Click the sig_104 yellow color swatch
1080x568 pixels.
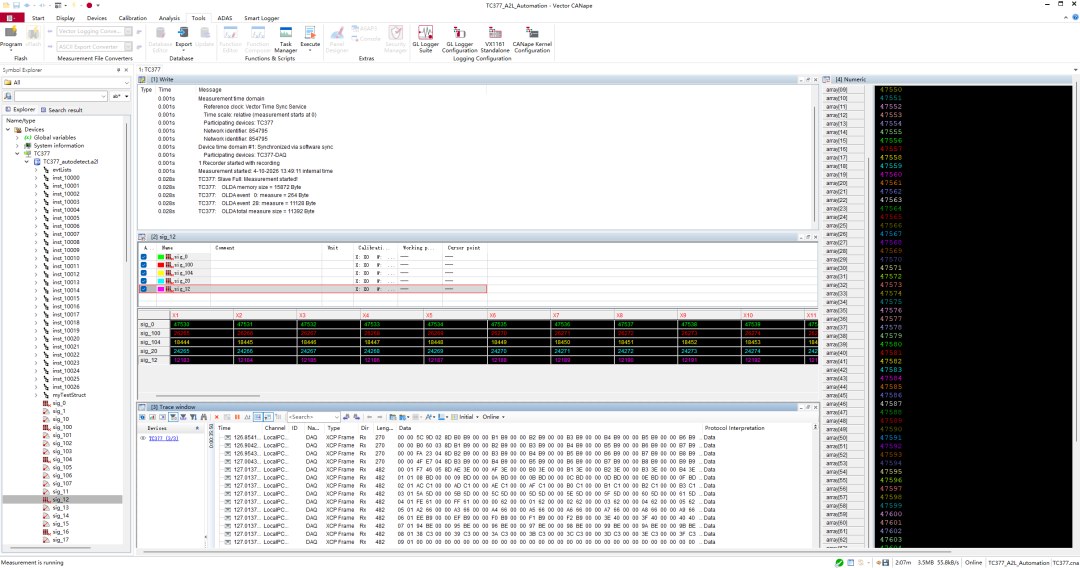pos(160,273)
